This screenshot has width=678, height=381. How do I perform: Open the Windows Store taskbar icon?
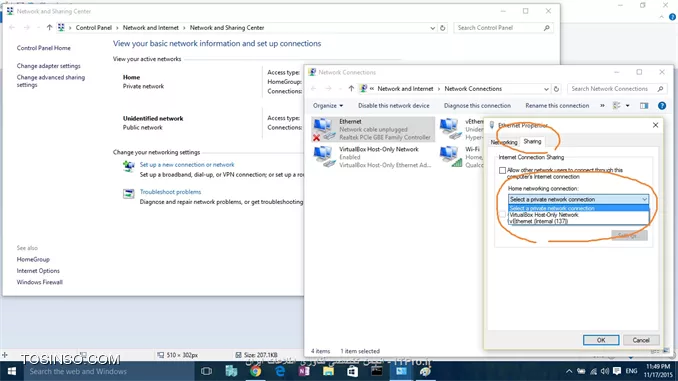point(352,371)
